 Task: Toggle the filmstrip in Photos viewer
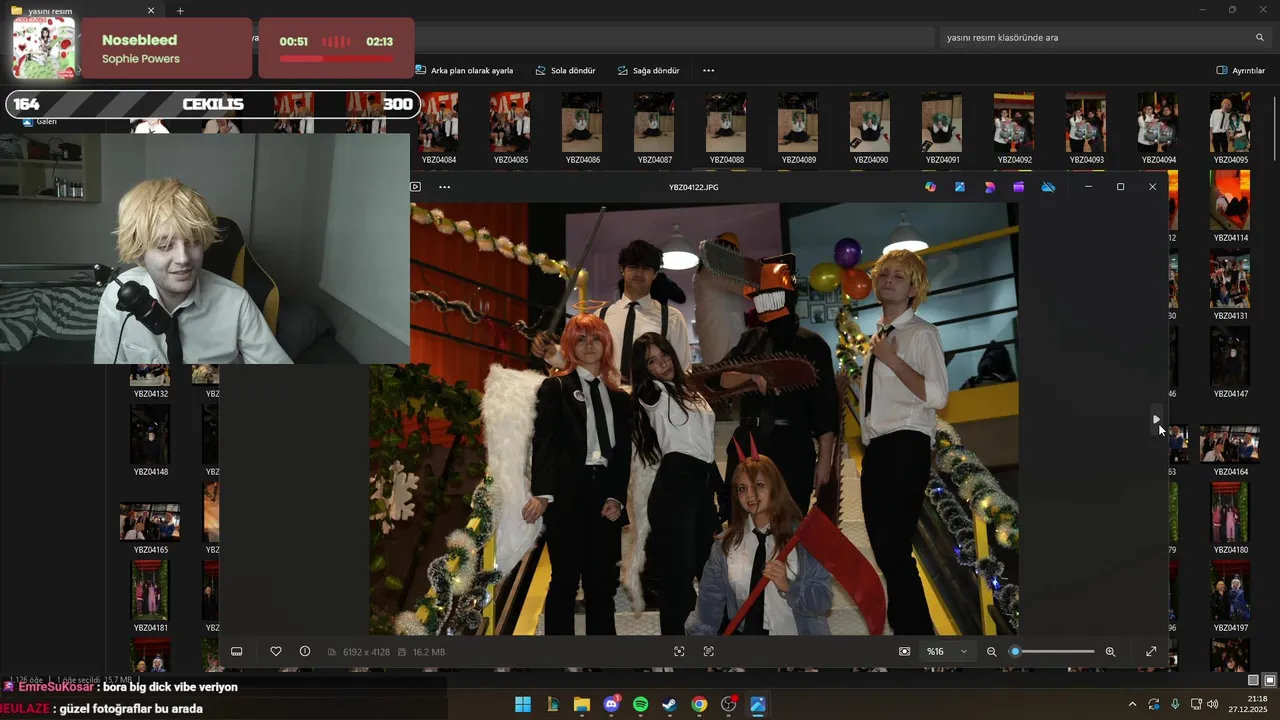coord(237,651)
